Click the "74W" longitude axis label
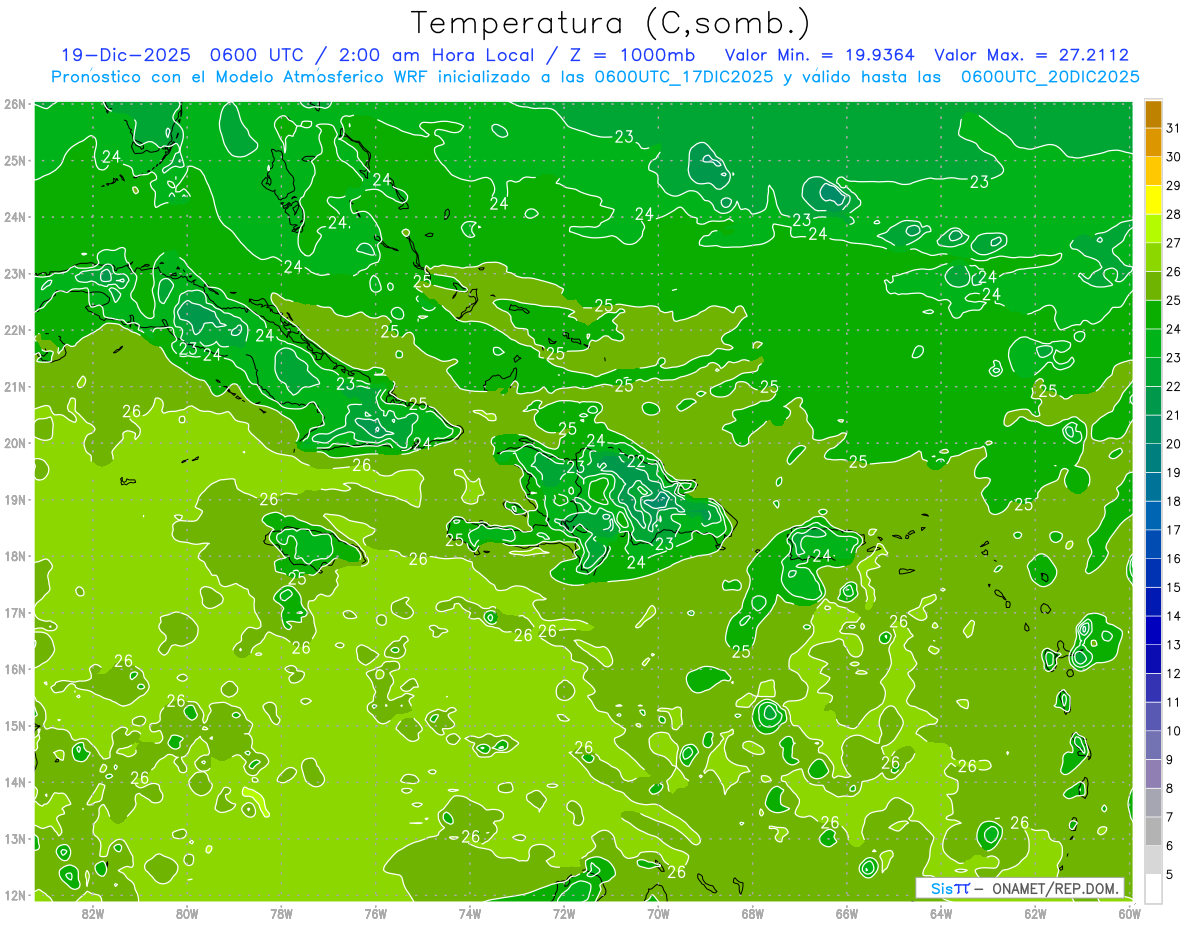The height and width of the screenshot is (927, 1200). pos(469,912)
